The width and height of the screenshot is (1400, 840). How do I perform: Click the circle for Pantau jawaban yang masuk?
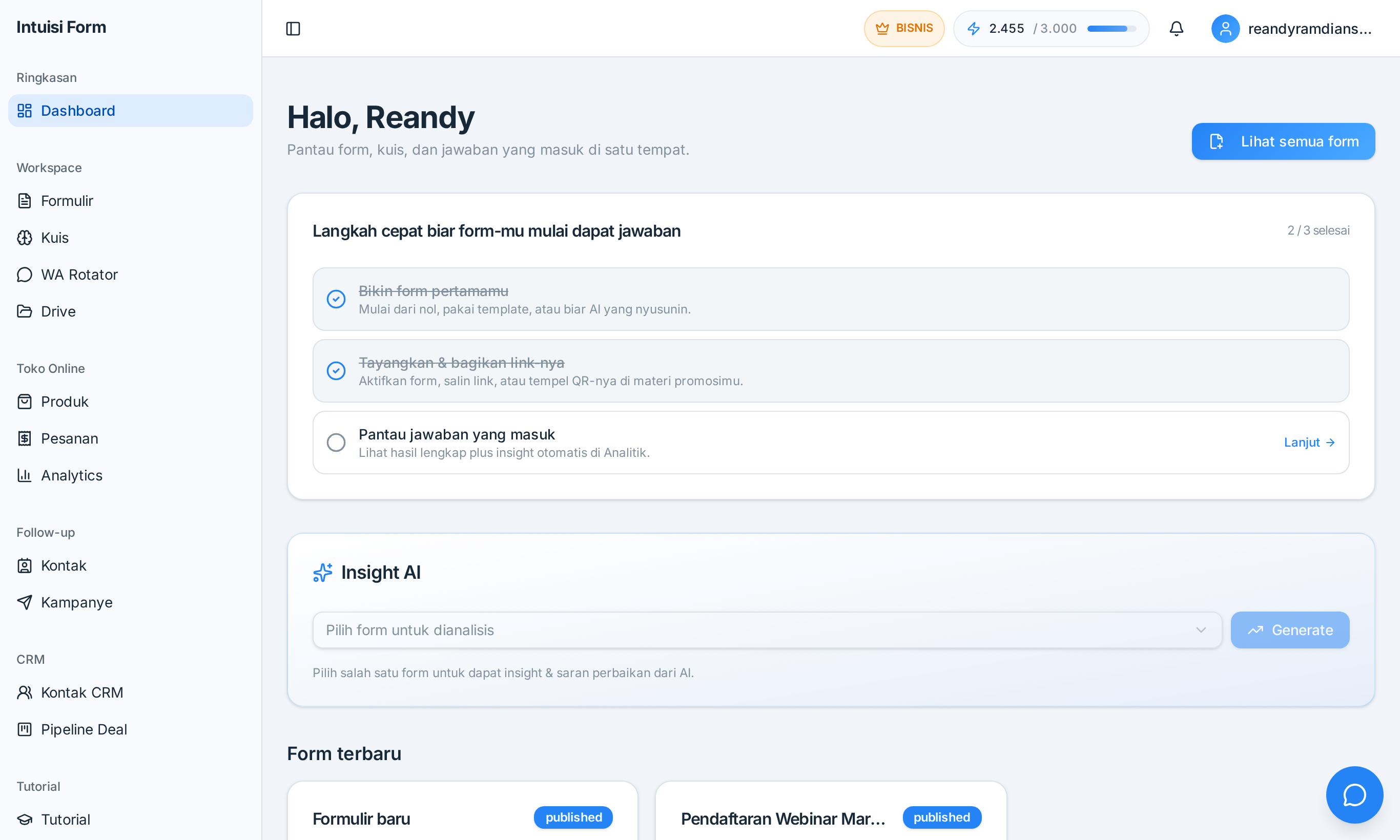tap(336, 443)
